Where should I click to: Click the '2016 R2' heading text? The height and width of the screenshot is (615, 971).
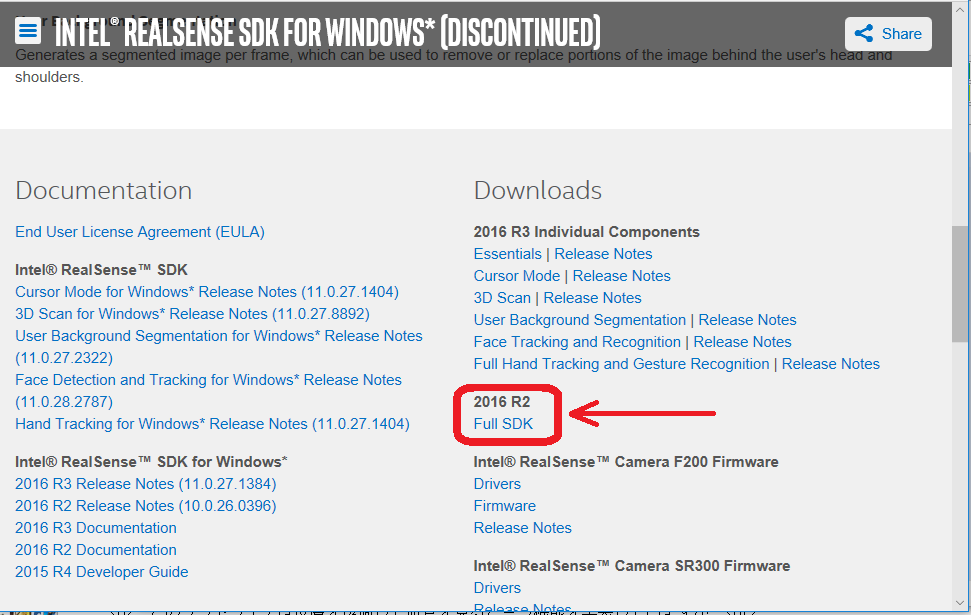[x=502, y=402]
